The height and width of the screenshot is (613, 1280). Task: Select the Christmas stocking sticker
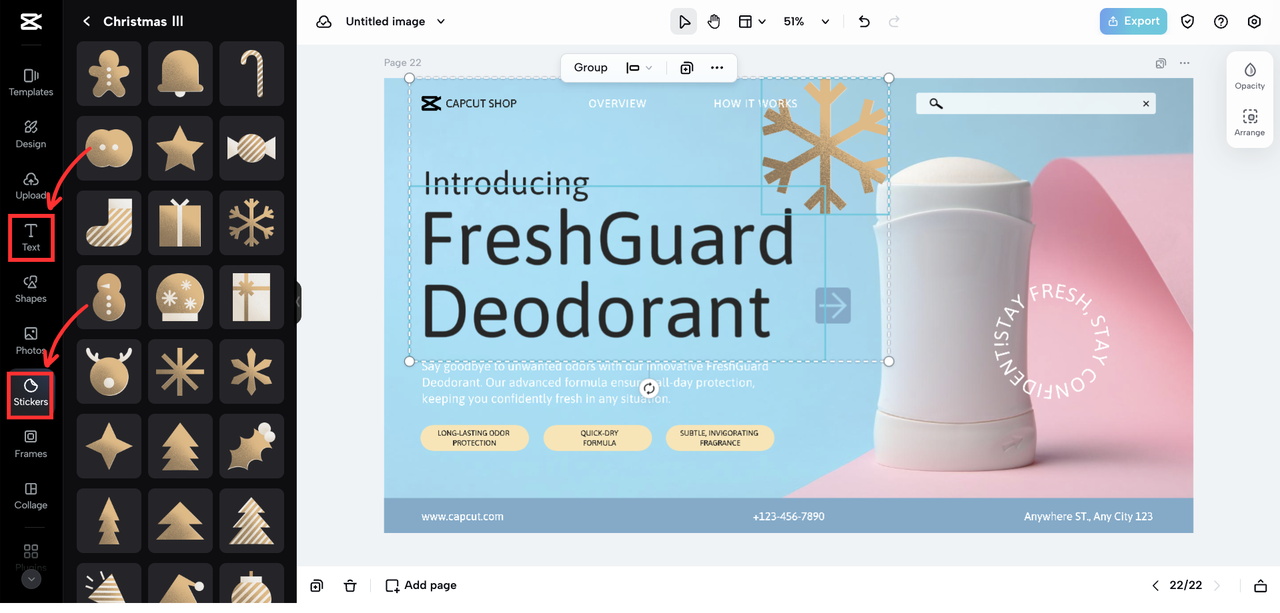tap(109, 222)
